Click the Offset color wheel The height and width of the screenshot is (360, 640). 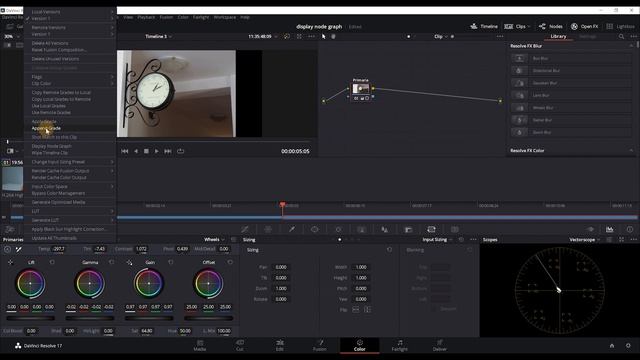(x=208, y=283)
